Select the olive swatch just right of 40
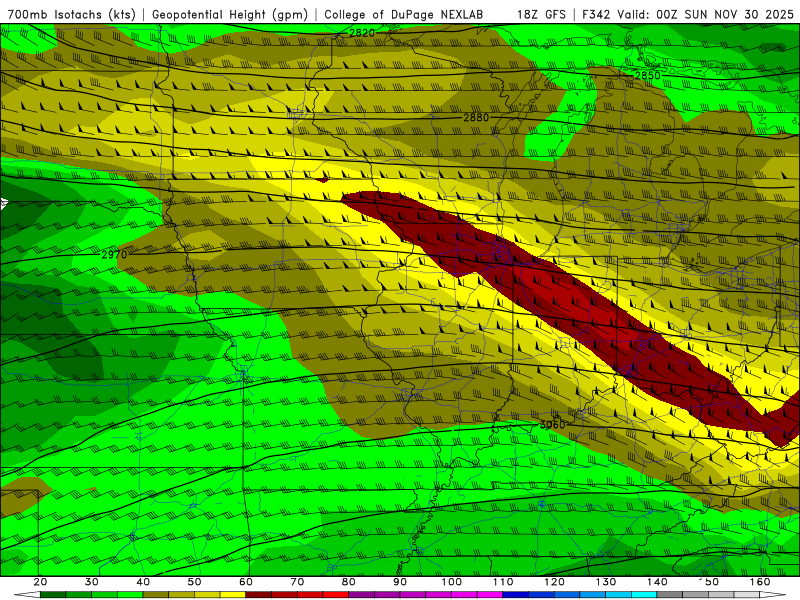Screen dimensions: 800x600 coord(156,595)
